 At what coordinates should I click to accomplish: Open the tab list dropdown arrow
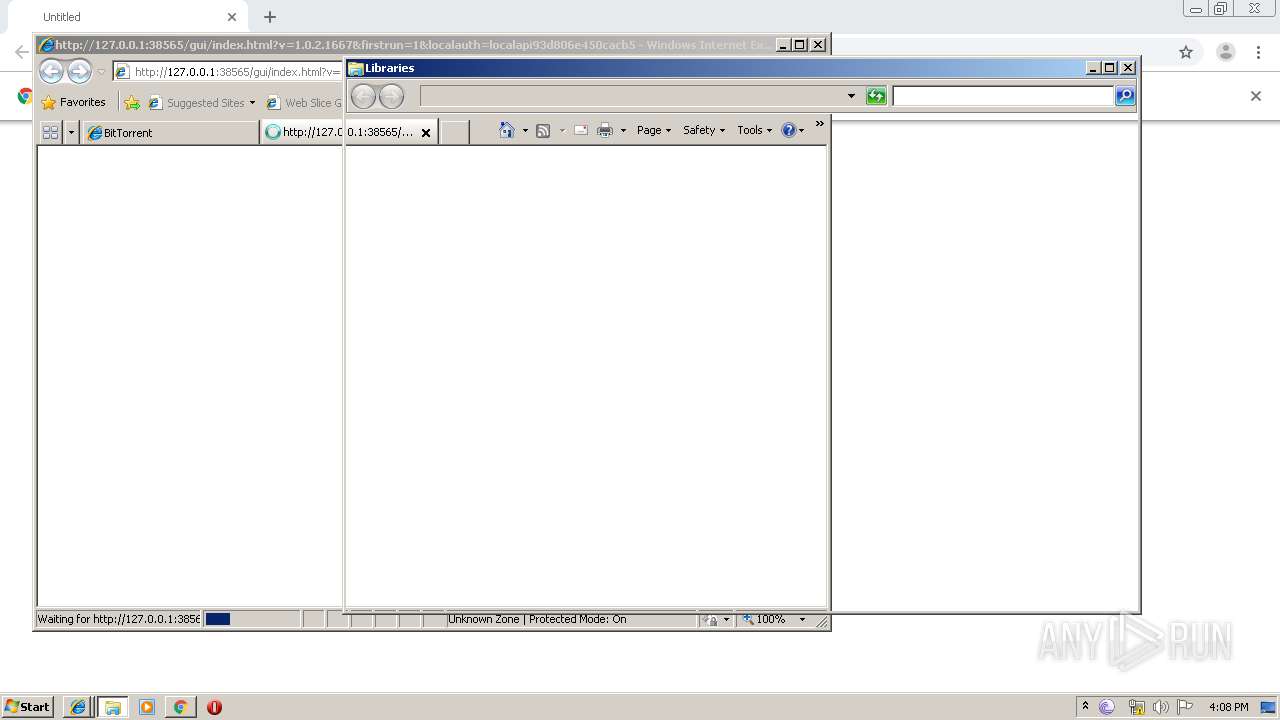71,132
